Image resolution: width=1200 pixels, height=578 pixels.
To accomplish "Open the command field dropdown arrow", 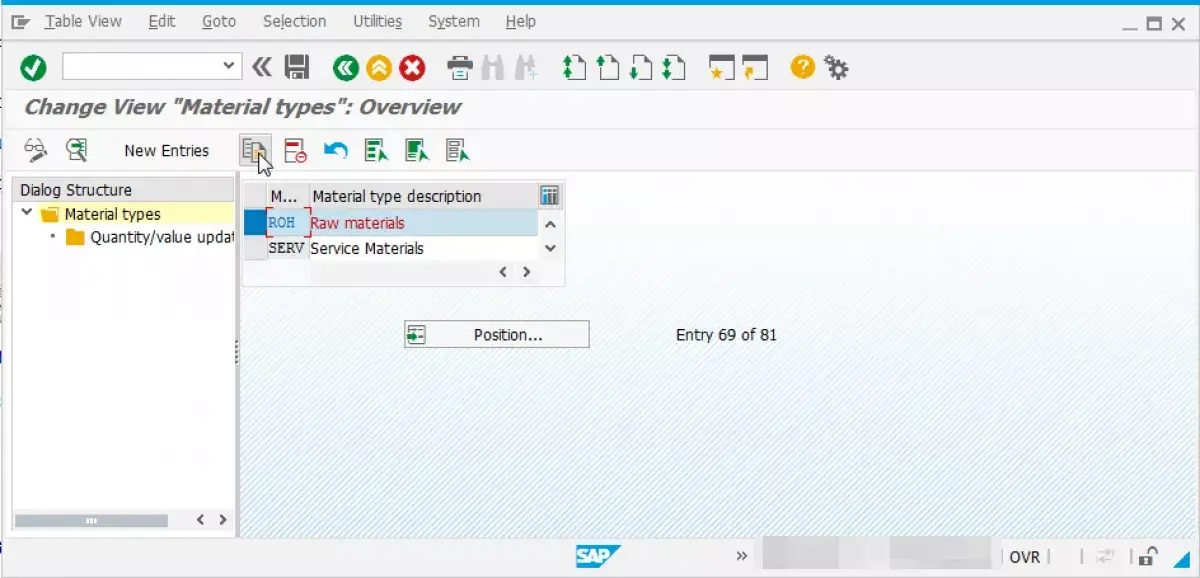I will (x=228, y=67).
